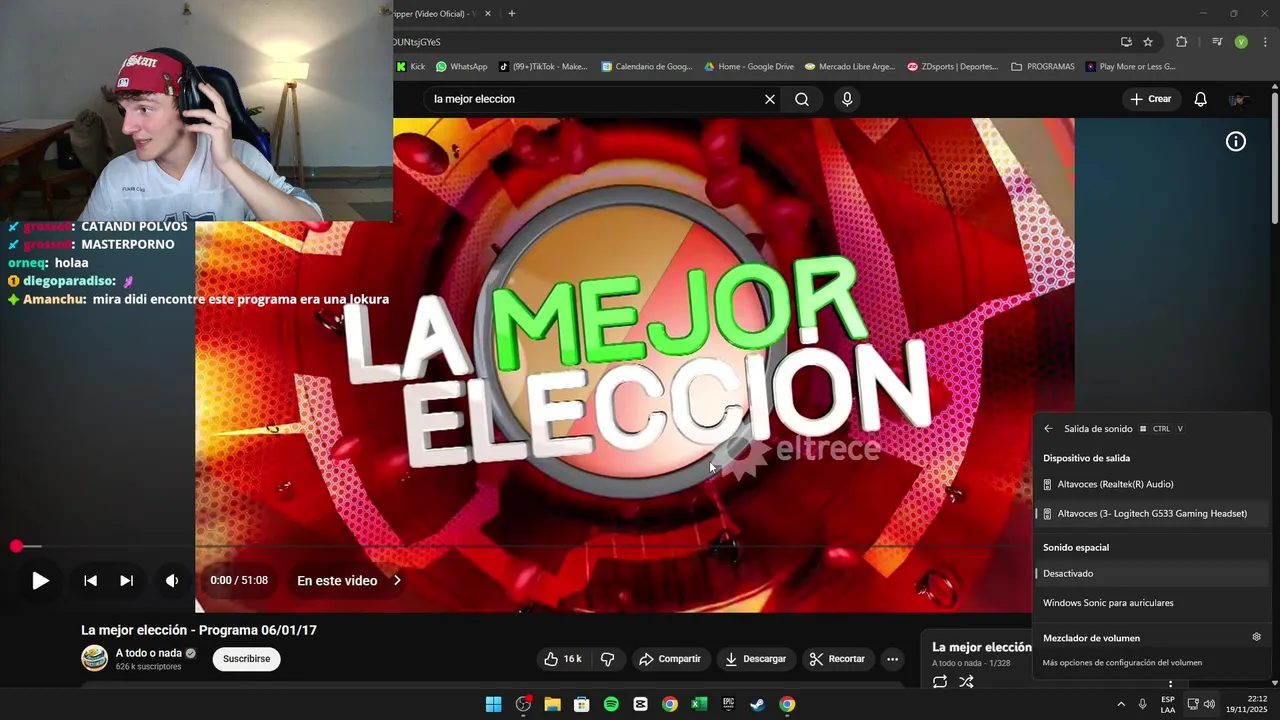Click the Suscribirse button
This screenshot has width=1280, height=720.
click(x=247, y=659)
